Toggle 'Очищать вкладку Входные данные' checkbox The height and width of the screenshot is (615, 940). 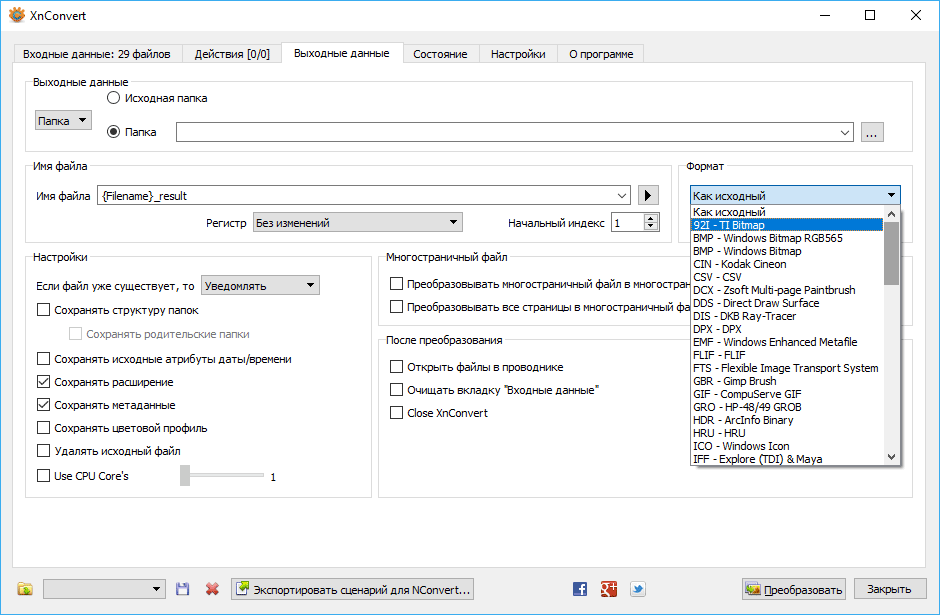coord(396,390)
